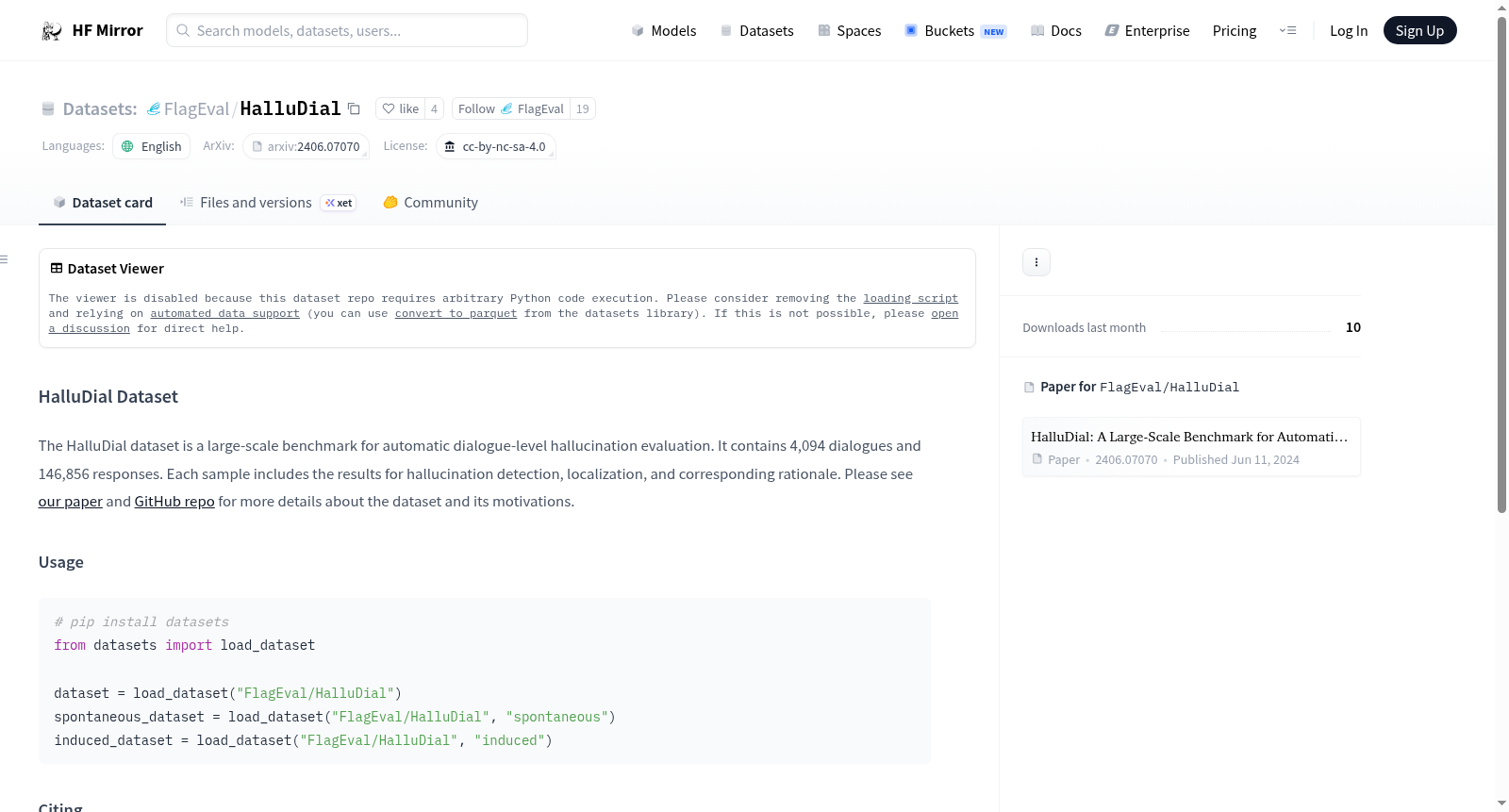Viewport: 1509px width, 812px height.
Task: Open the HalluDial paper card in sidebar
Action: (1191, 447)
